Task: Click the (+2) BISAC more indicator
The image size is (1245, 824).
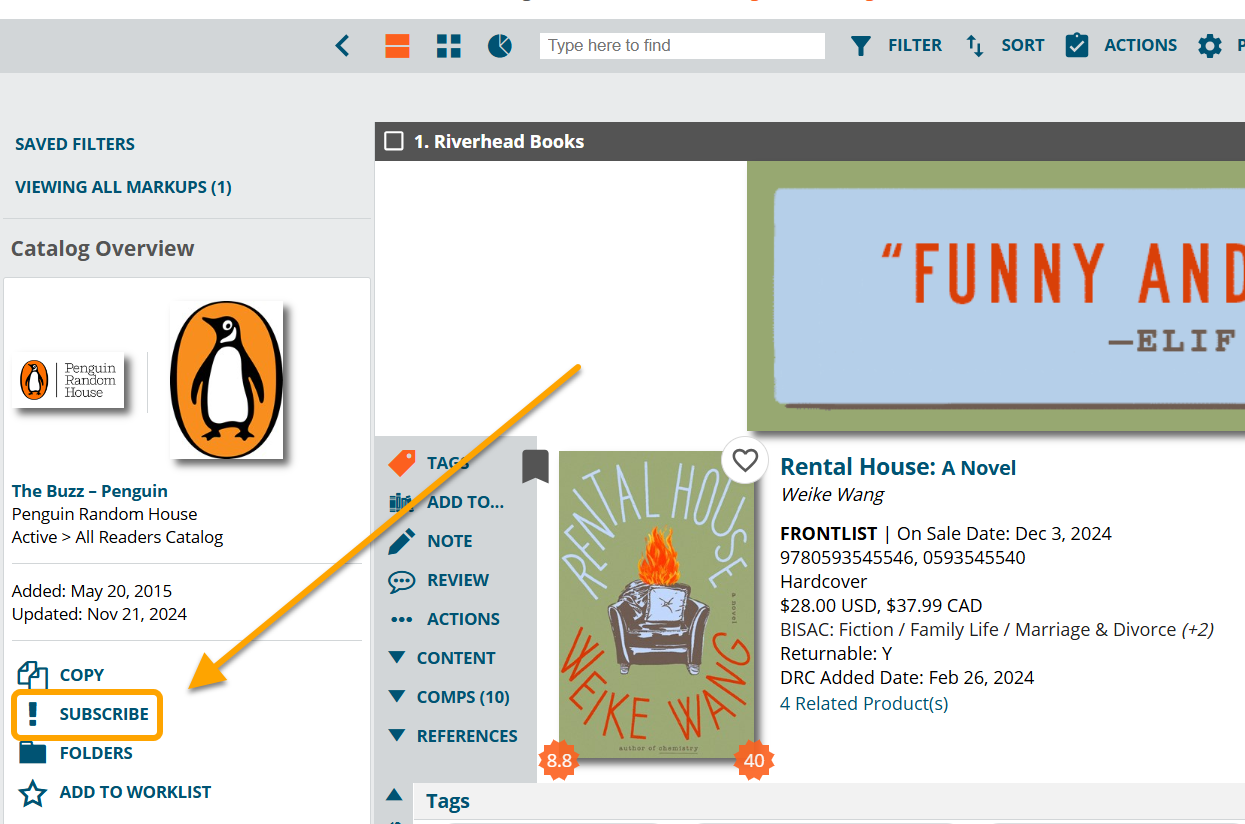Action: 1197,629
